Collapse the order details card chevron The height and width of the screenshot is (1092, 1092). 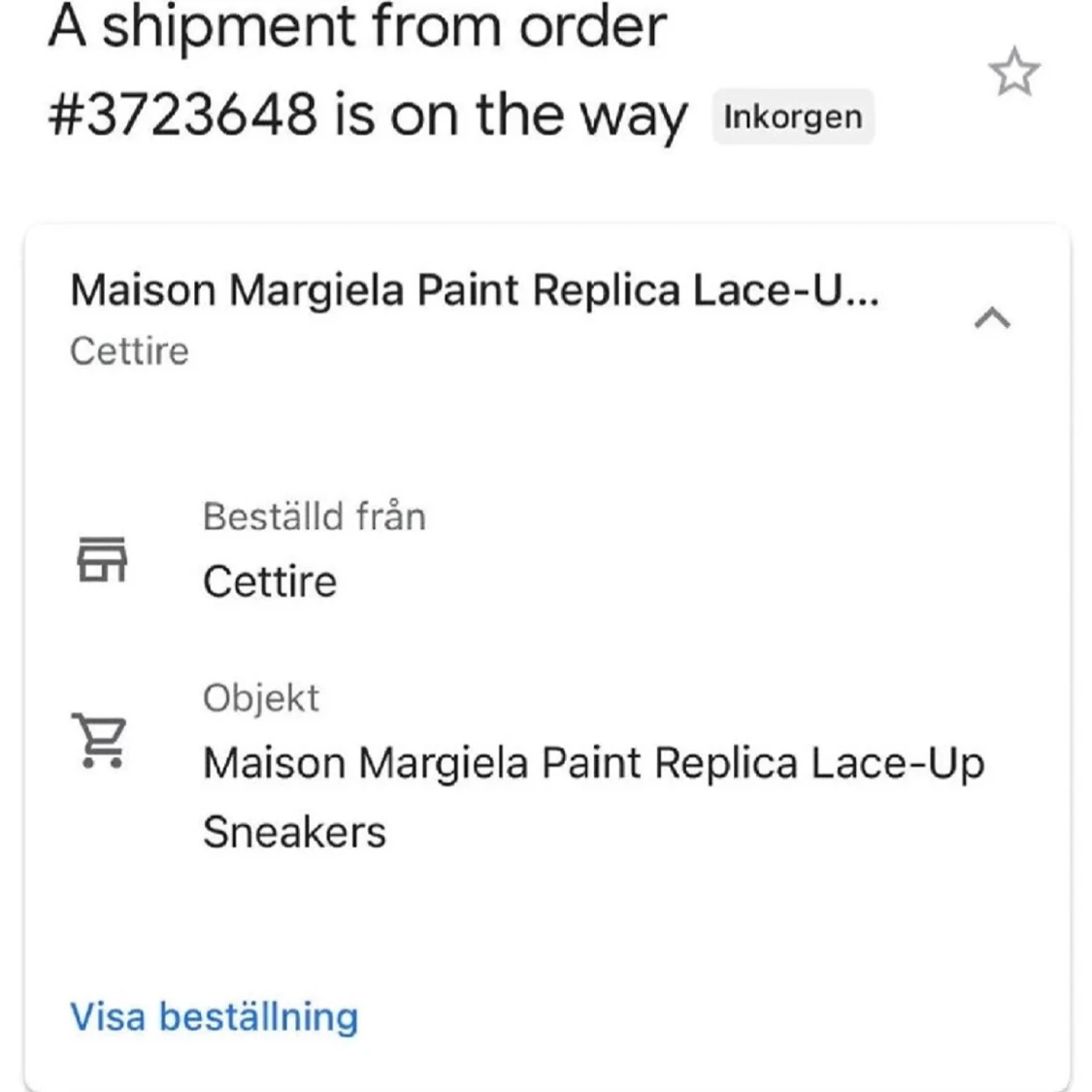tap(992, 317)
